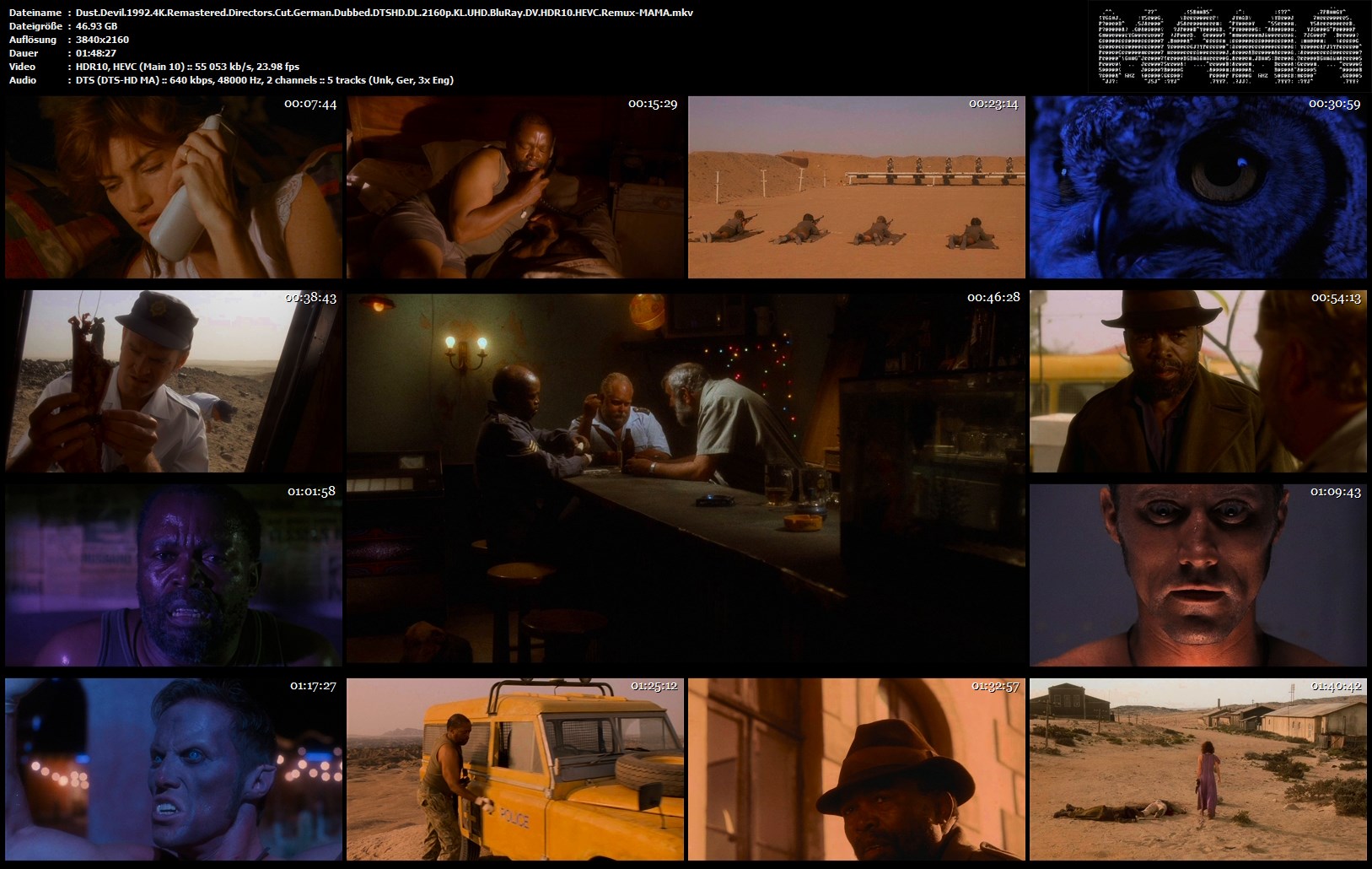Click the Dust.Devil mkv filename text
Screen dimensions: 1372x869
[x=384, y=13]
